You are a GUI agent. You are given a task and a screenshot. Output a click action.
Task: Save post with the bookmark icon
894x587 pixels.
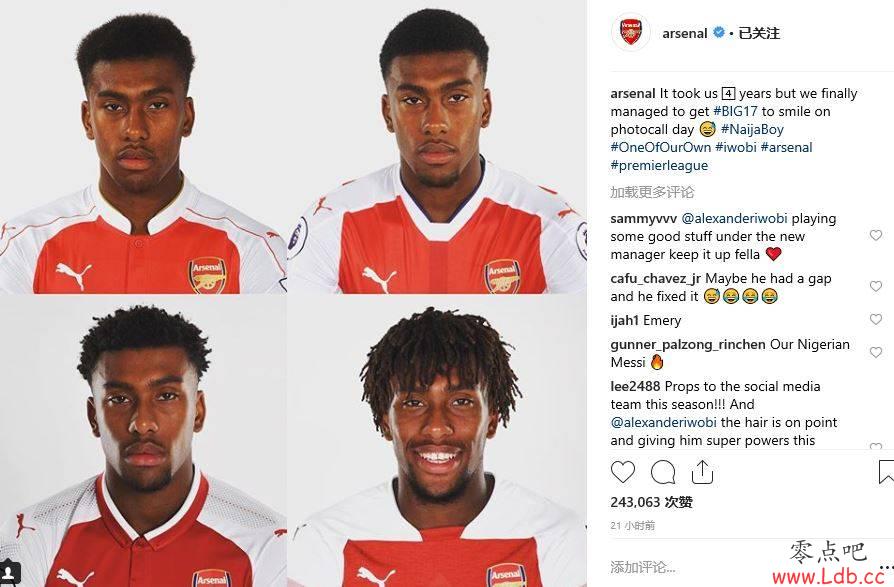[x=887, y=472]
